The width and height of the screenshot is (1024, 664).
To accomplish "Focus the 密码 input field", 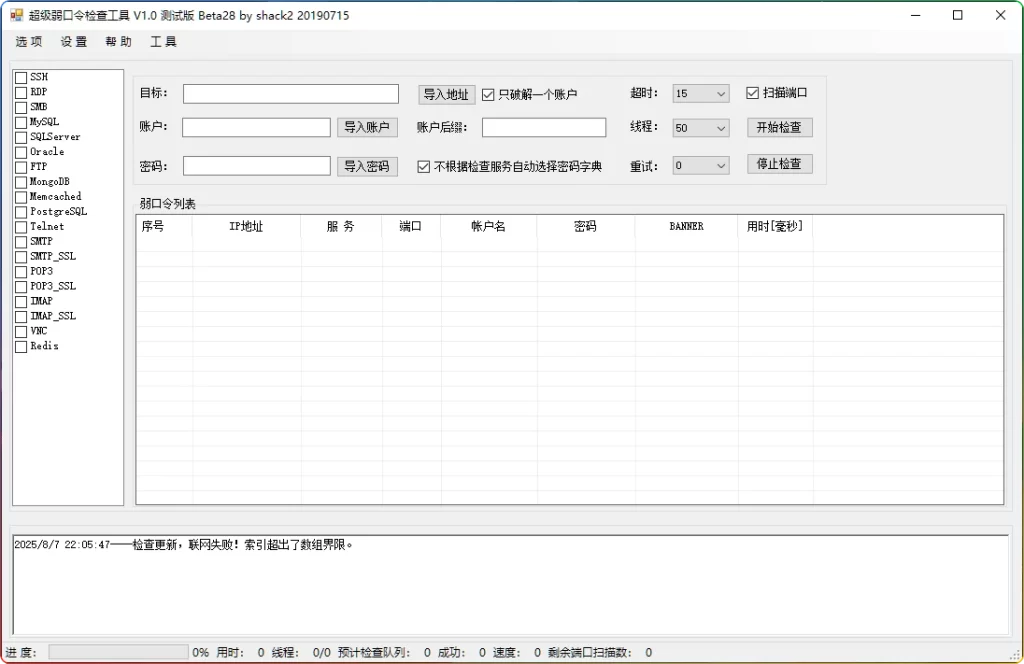I will [x=257, y=166].
